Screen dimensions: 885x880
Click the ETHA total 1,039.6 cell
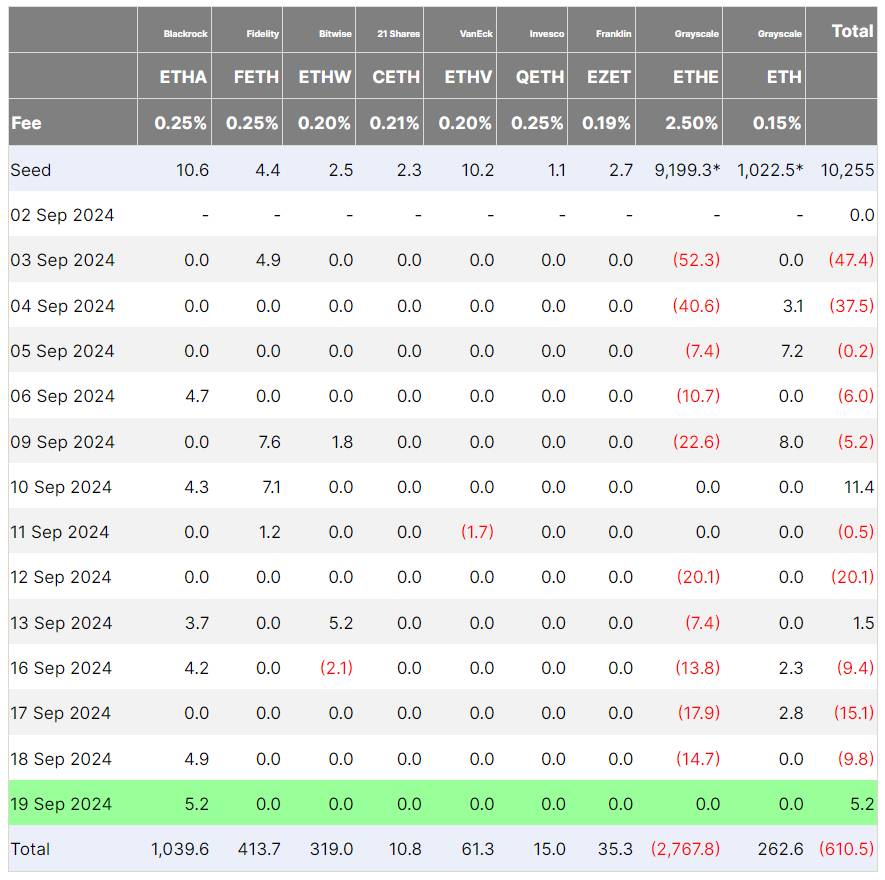point(180,849)
